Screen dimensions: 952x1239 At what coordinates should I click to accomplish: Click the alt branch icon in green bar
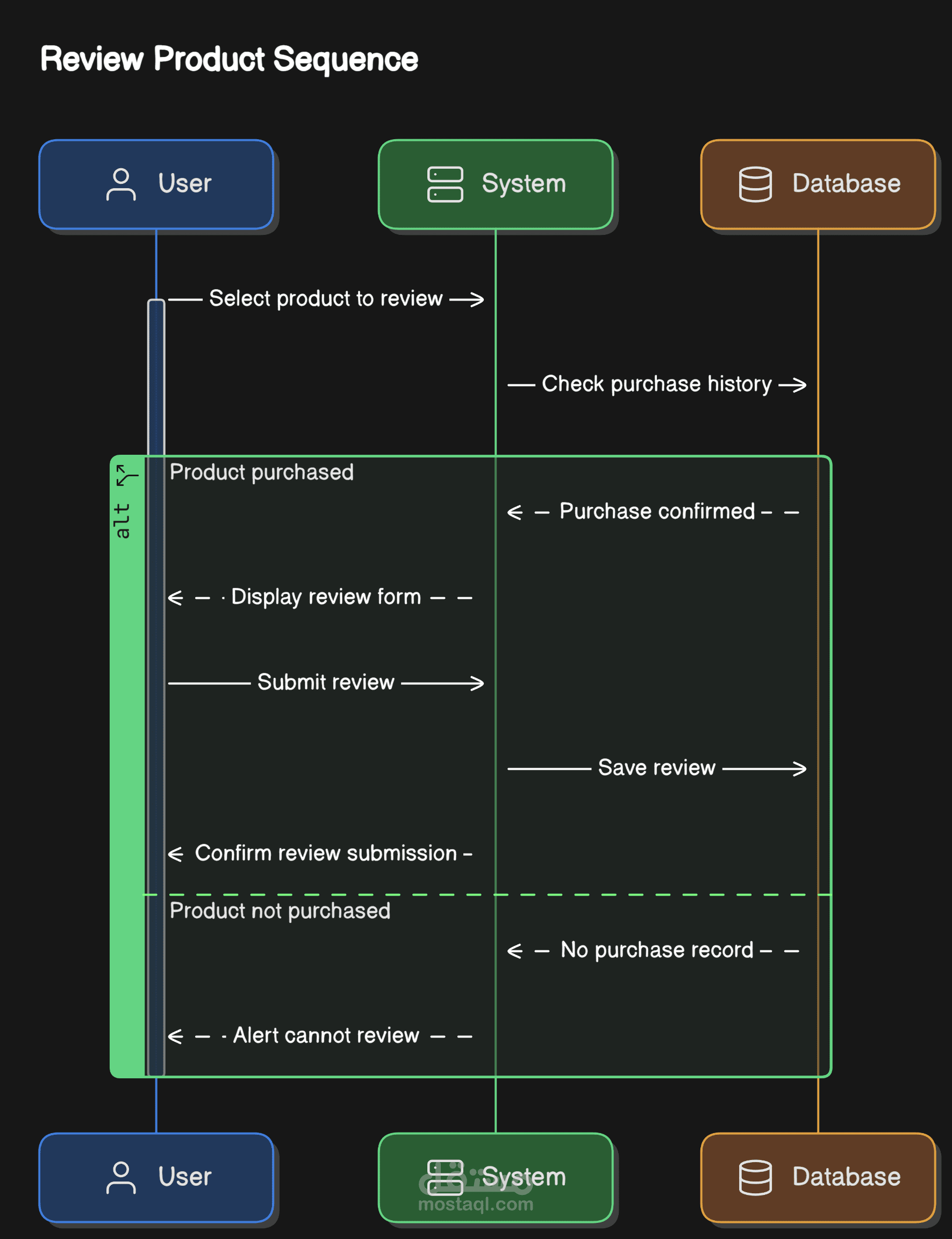click(x=126, y=475)
